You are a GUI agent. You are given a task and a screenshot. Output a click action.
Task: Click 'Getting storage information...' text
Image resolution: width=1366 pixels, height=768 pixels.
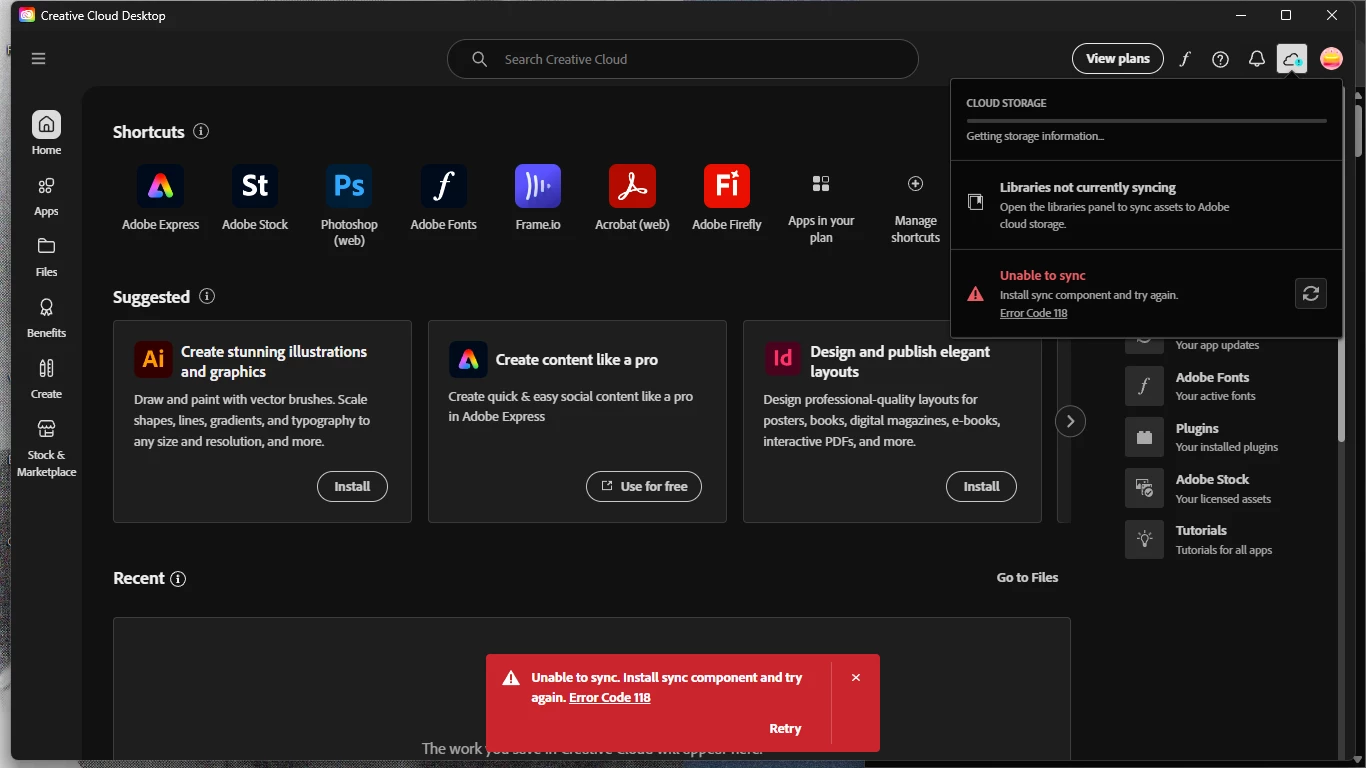tap(1035, 136)
